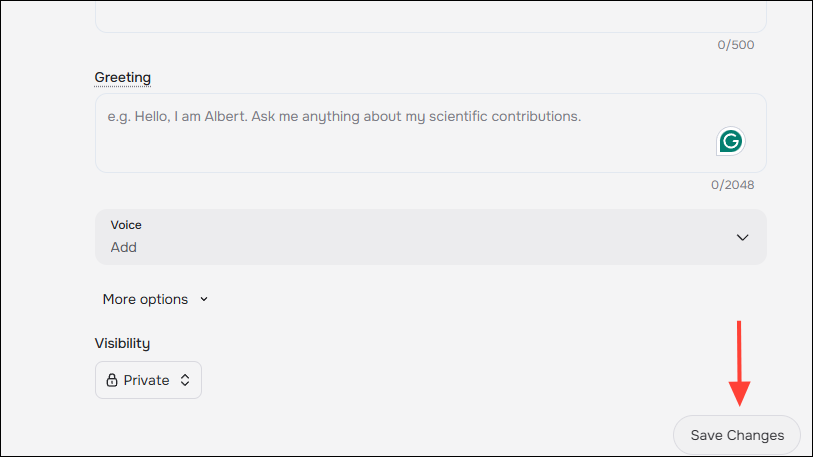Click the Grammarly icon in Greeting field
813x457 pixels.
coord(731,141)
